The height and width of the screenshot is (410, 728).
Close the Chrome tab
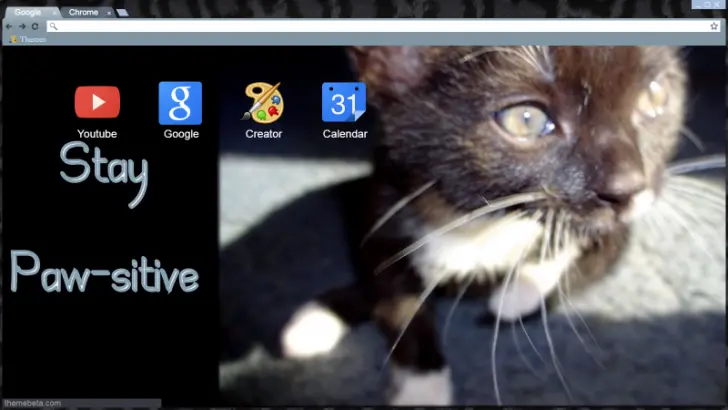(x=108, y=13)
